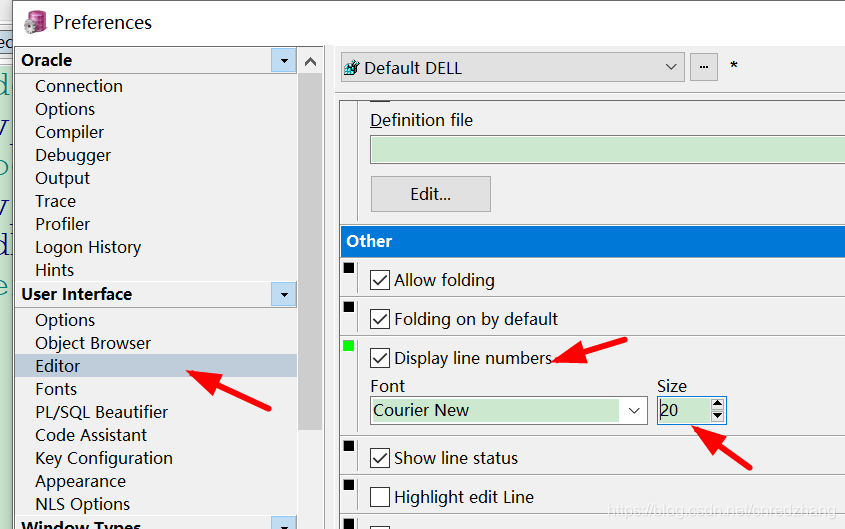Collapse the Window Types section arrow
This screenshot has height=529, width=845.
pyautogui.click(x=283, y=523)
